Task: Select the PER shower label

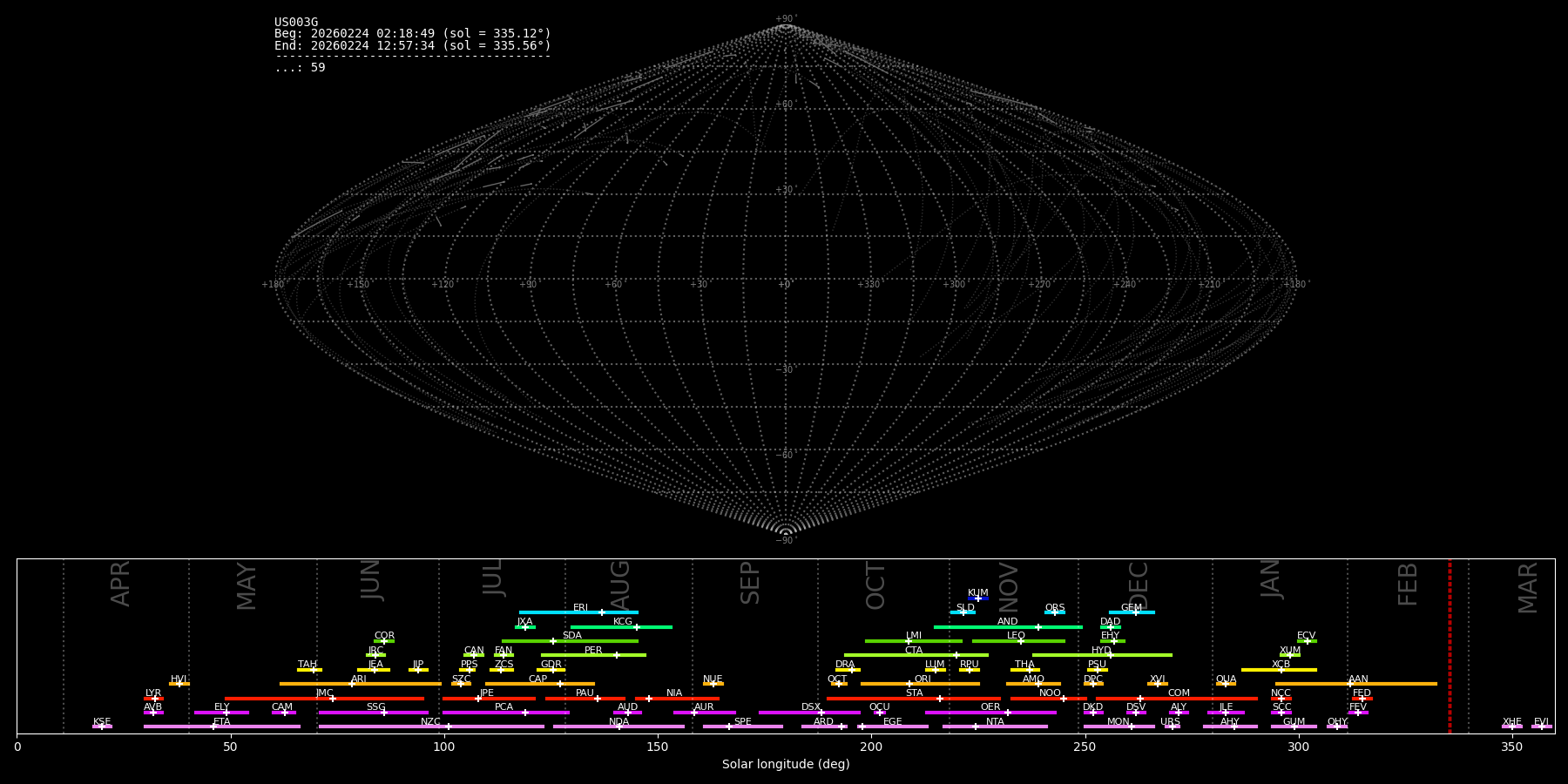Action: (x=593, y=650)
